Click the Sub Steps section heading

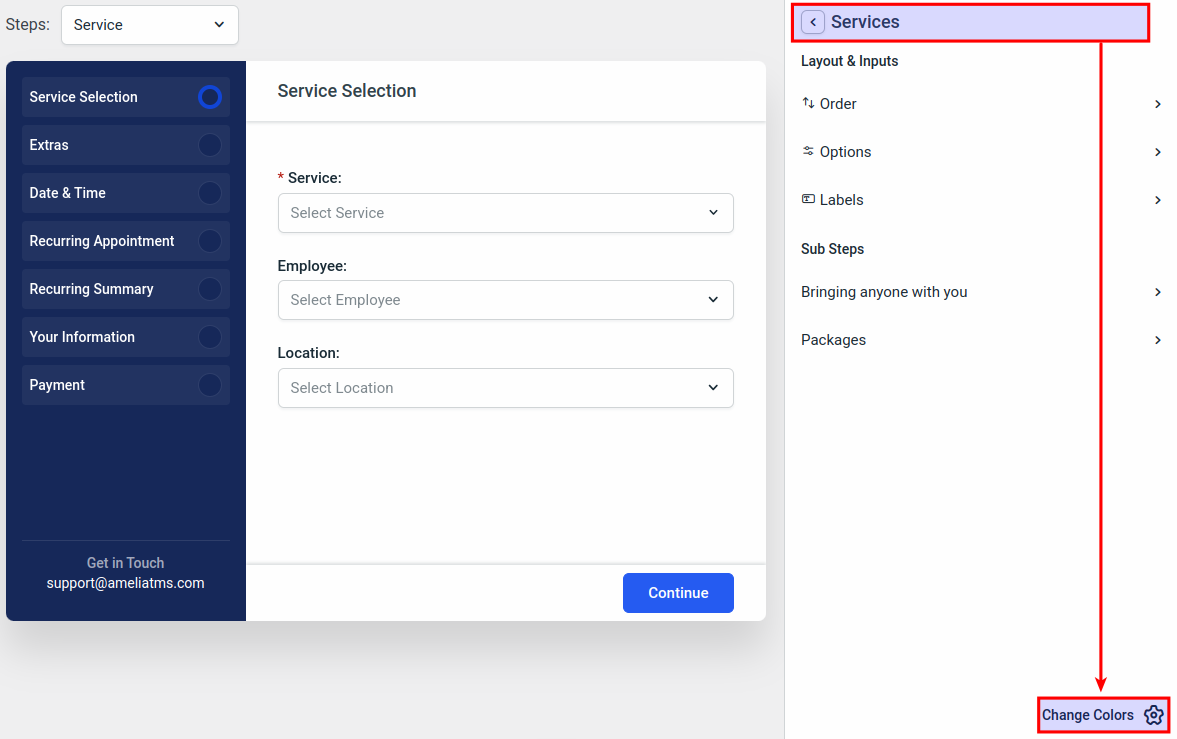[x=832, y=249]
